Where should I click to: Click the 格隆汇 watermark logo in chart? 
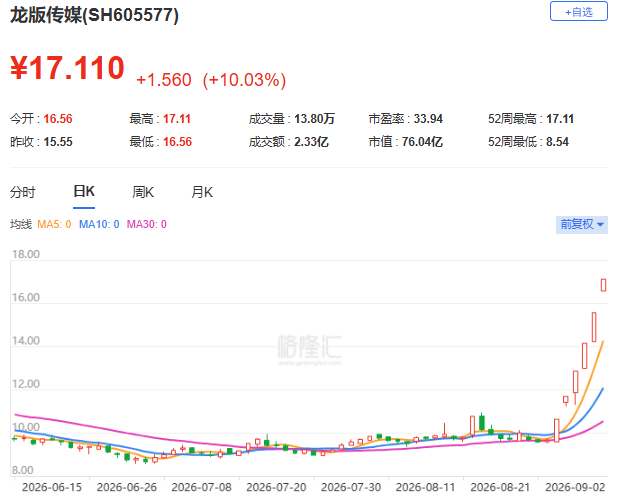click(x=310, y=350)
